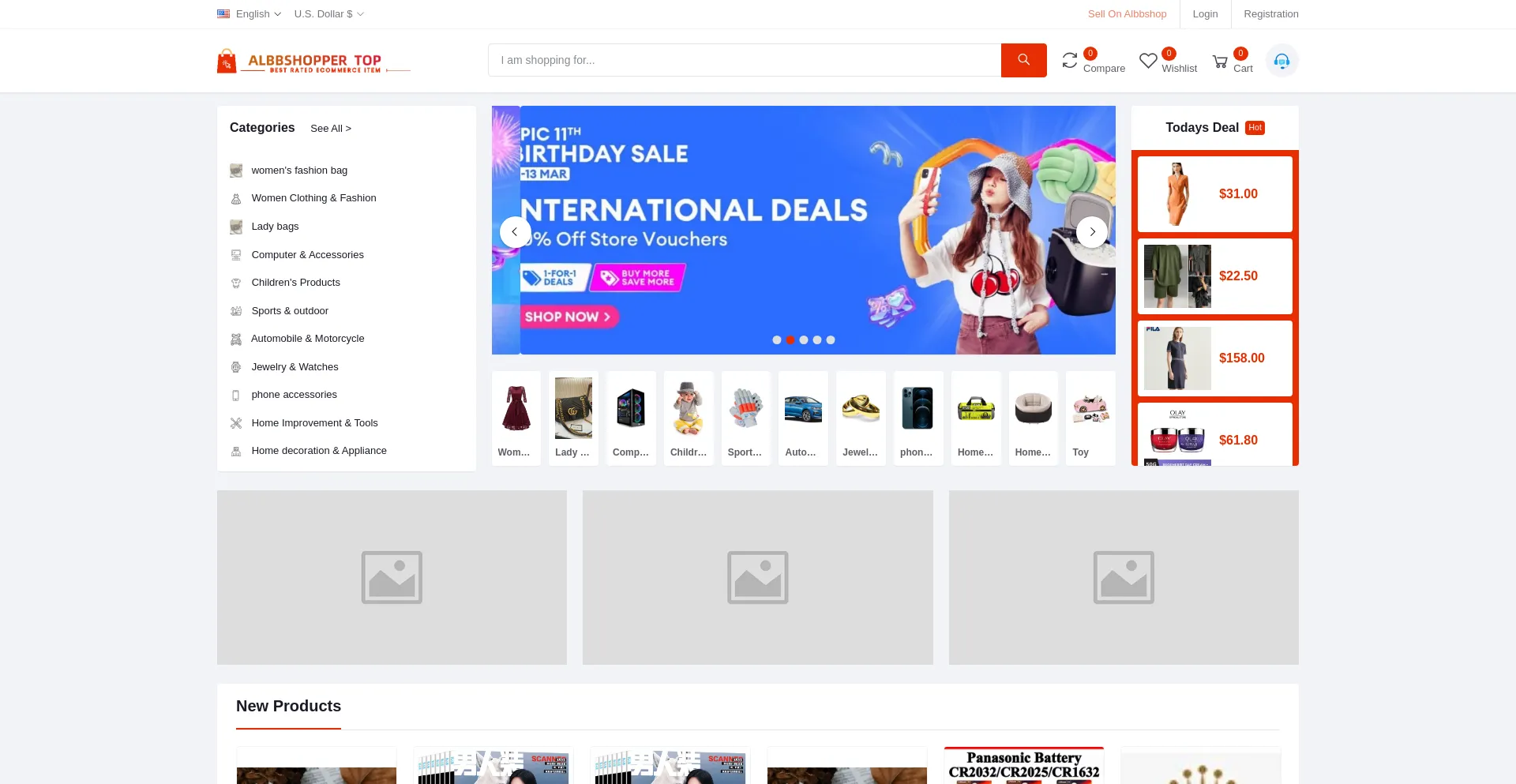The width and height of the screenshot is (1516, 784).
Task: Click the Lady bags category text
Action: point(275,227)
